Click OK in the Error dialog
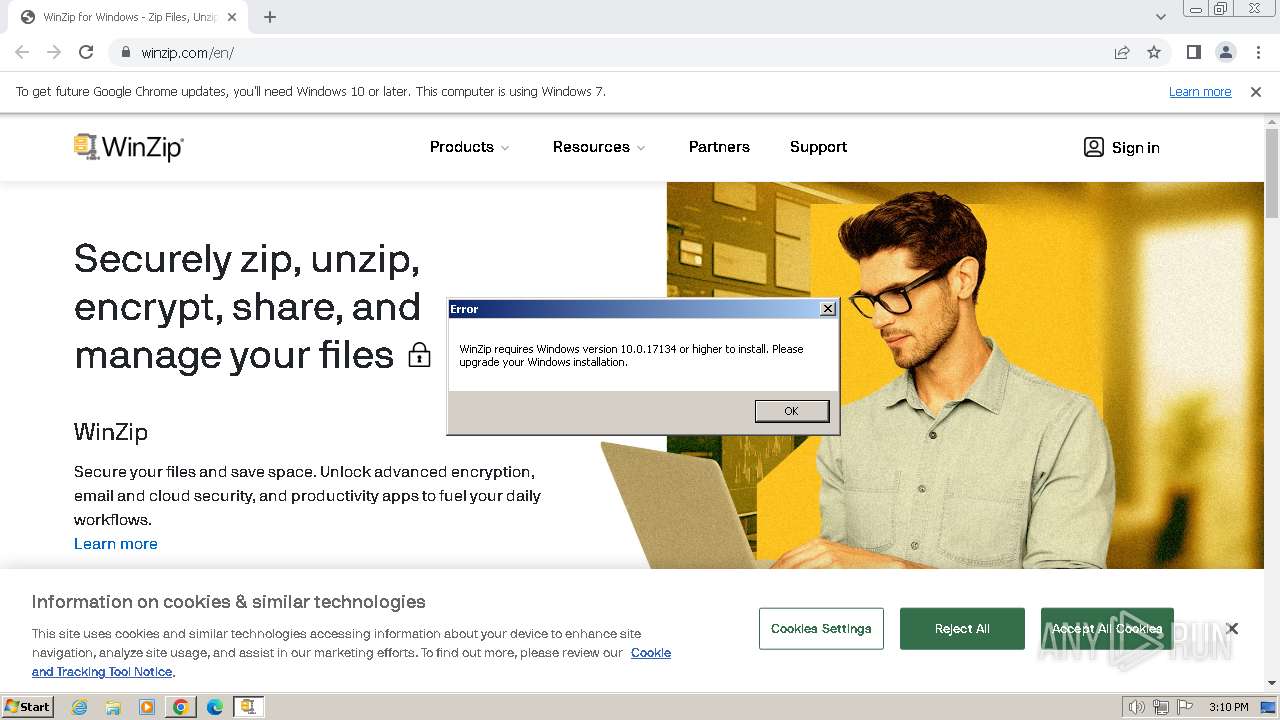 (x=792, y=411)
